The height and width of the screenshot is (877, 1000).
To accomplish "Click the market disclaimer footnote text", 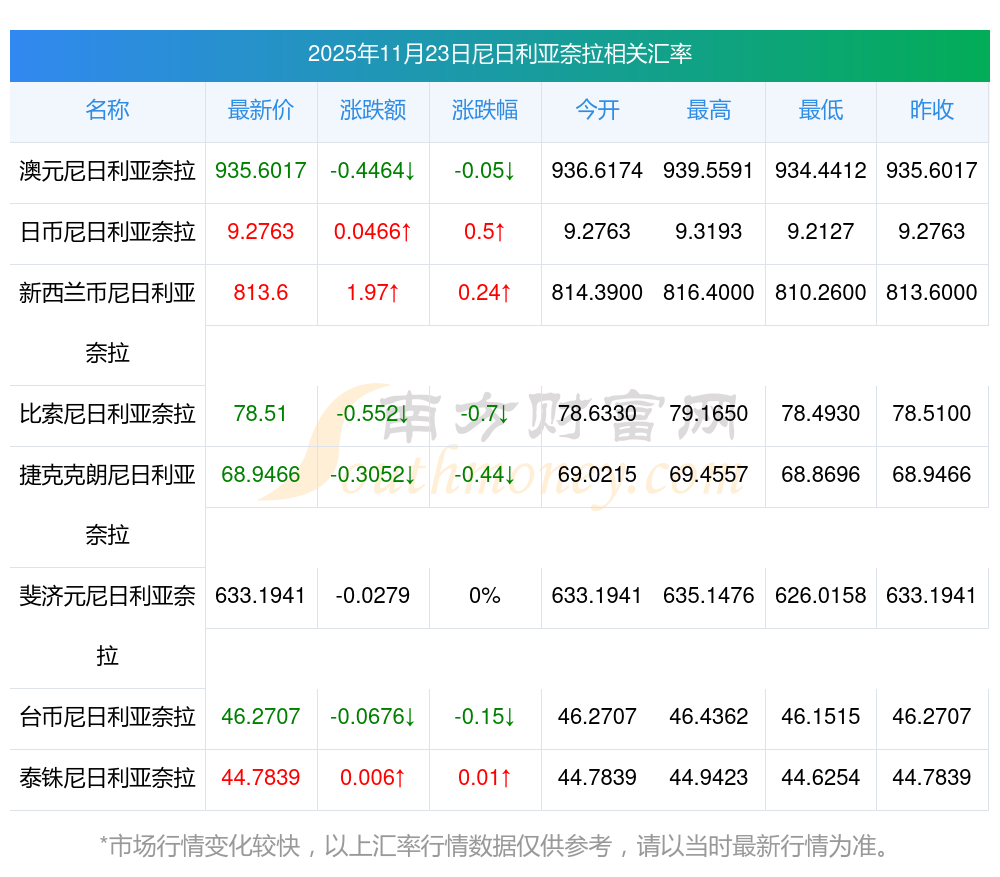I will [x=494, y=846].
